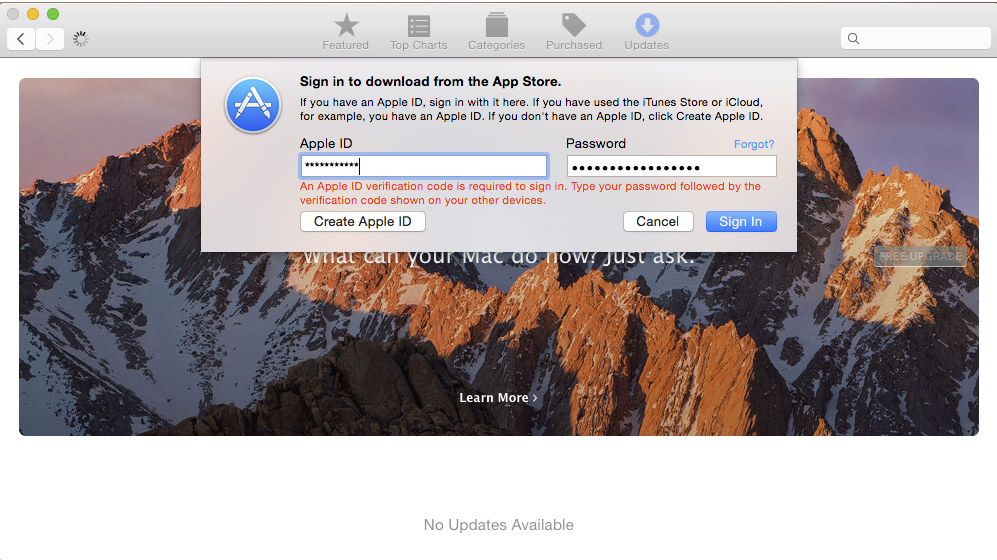
Task: Click the loading spinner icon
Action: (x=80, y=39)
